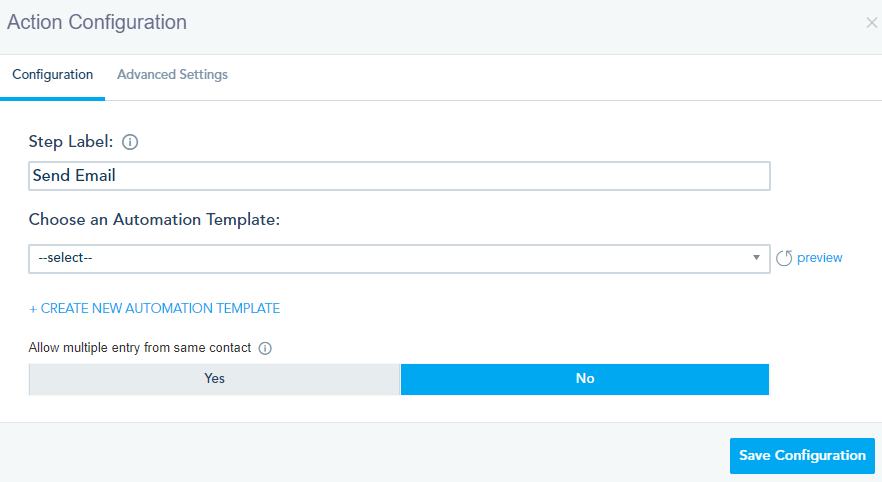Screen dimensions: 882x482
Task: Click the plus sign before Create New Automation Template
Action: pos(33,309)
